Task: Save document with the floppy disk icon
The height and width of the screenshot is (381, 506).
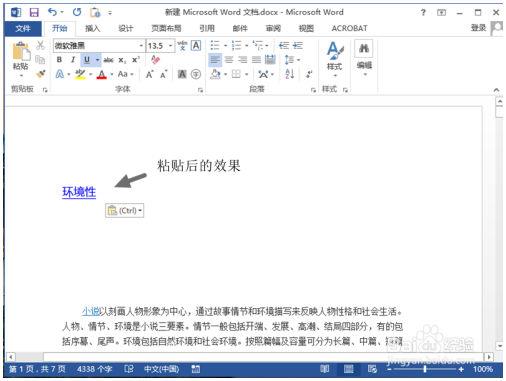Action: tap(34, 13)
